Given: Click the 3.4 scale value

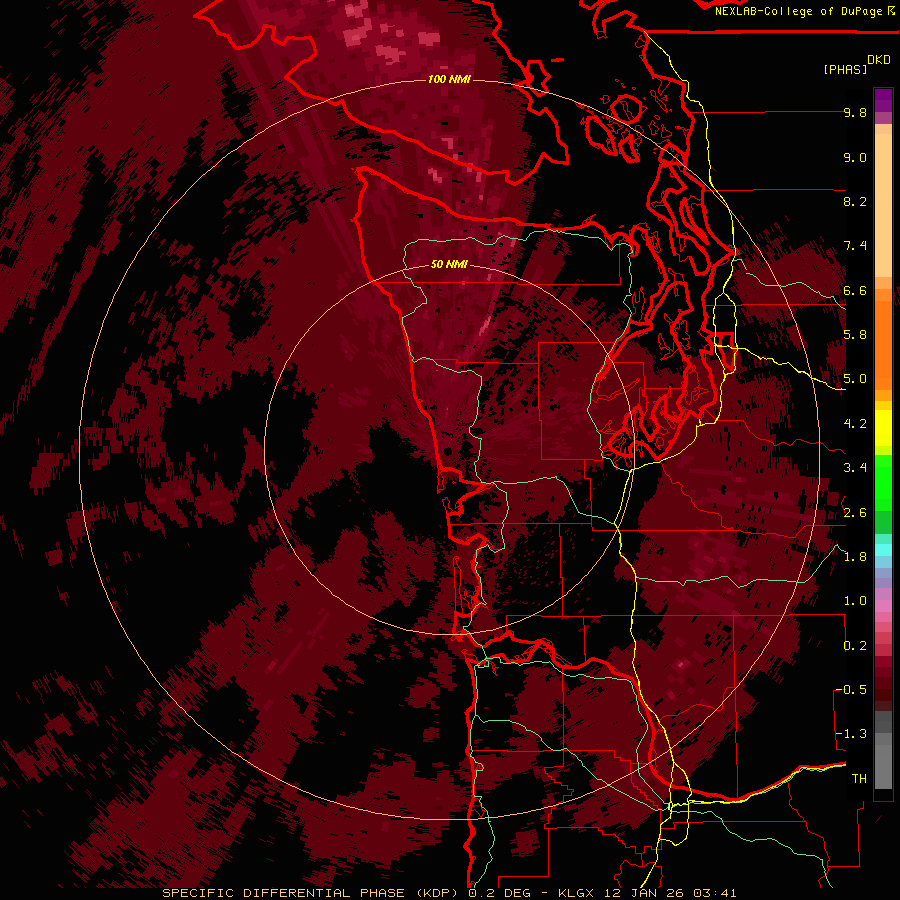Looking at the screenshot, I should coord(855,468).
